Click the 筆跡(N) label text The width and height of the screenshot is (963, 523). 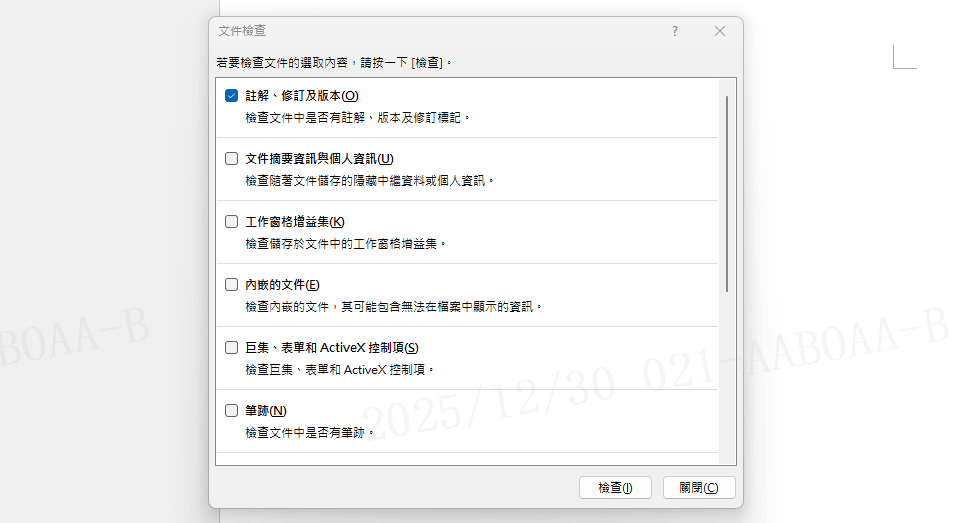(x=266, y=411)
